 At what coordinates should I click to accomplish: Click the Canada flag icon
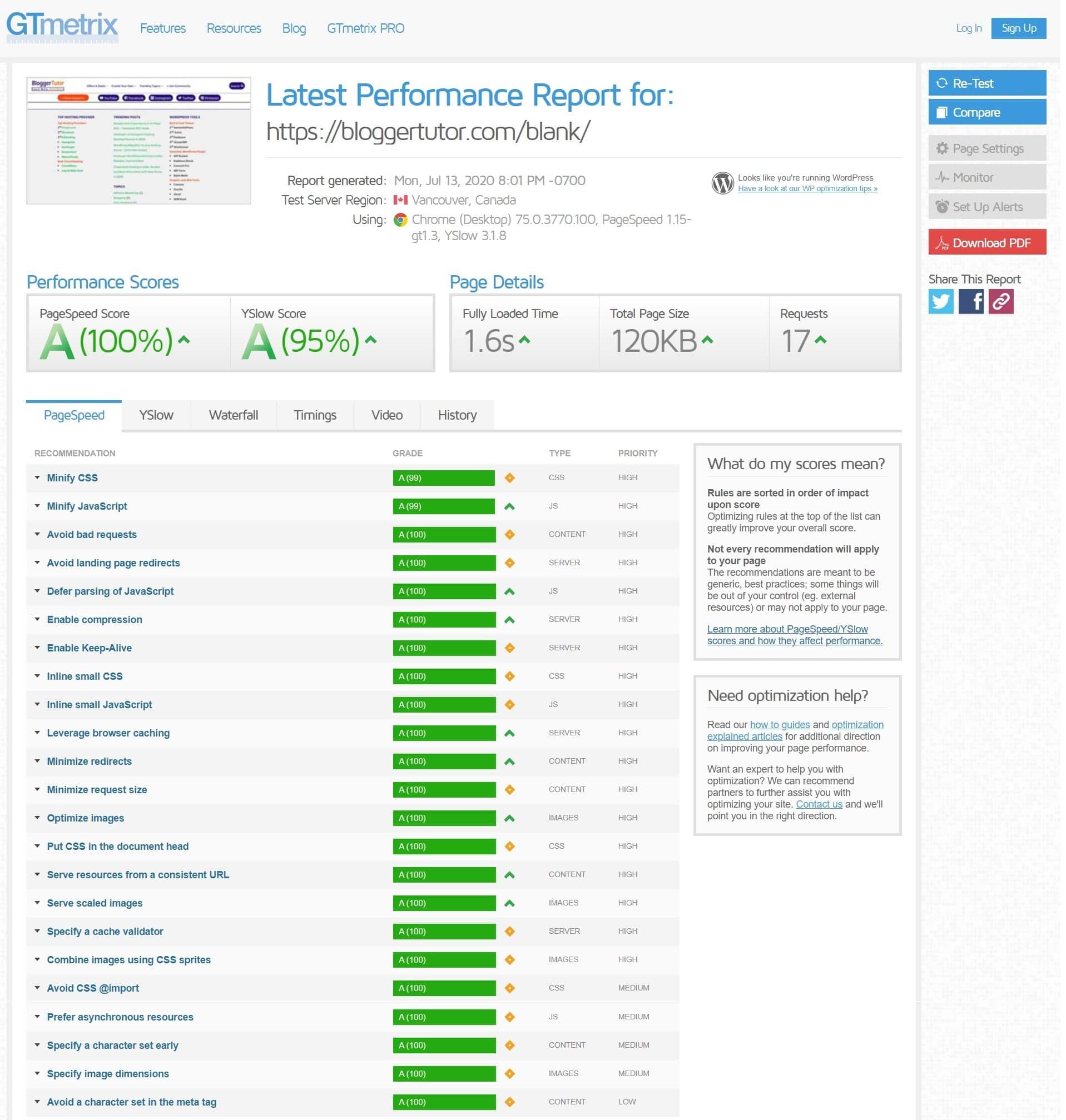[400, 200]
